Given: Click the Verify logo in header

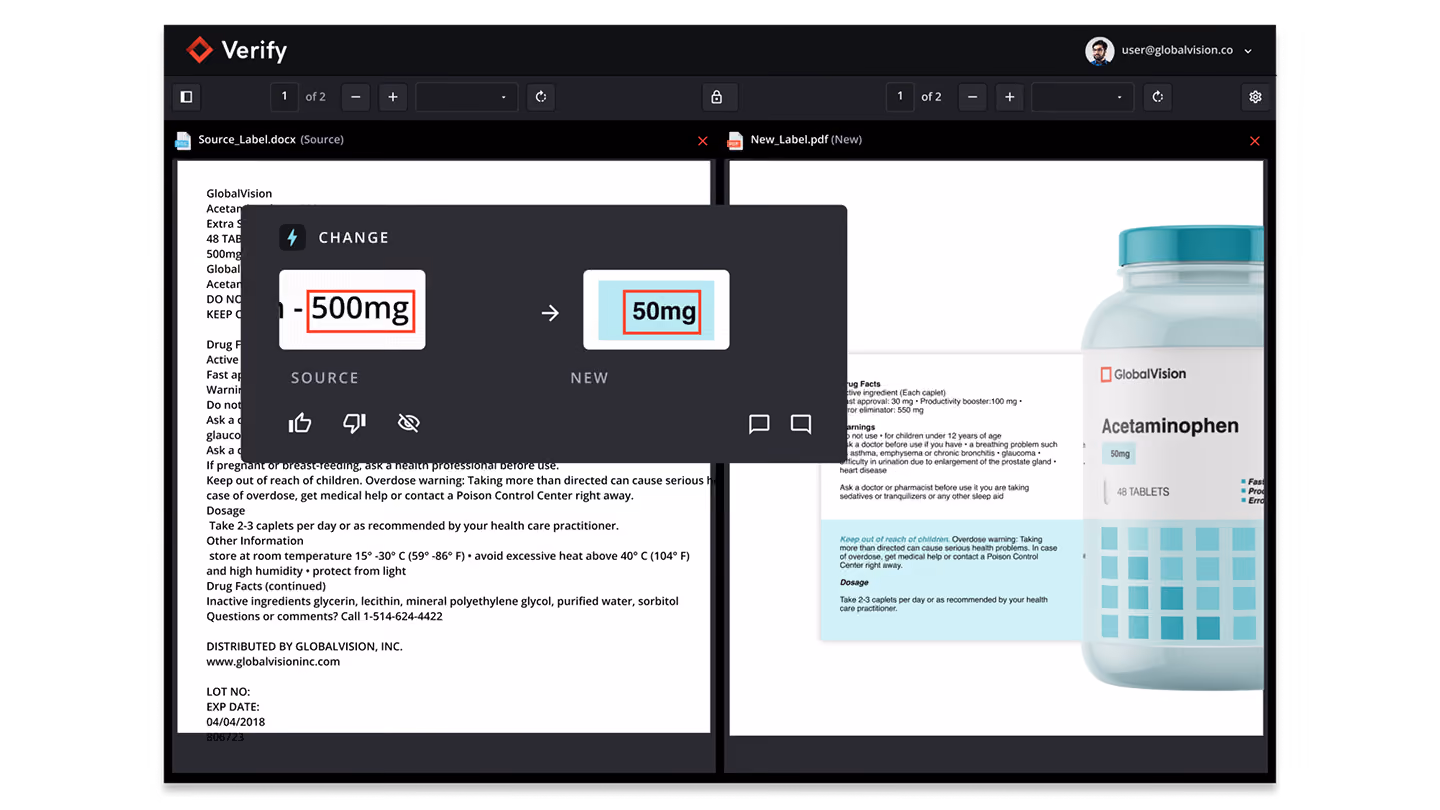Looking at the screenshot, I should [237, 50].
